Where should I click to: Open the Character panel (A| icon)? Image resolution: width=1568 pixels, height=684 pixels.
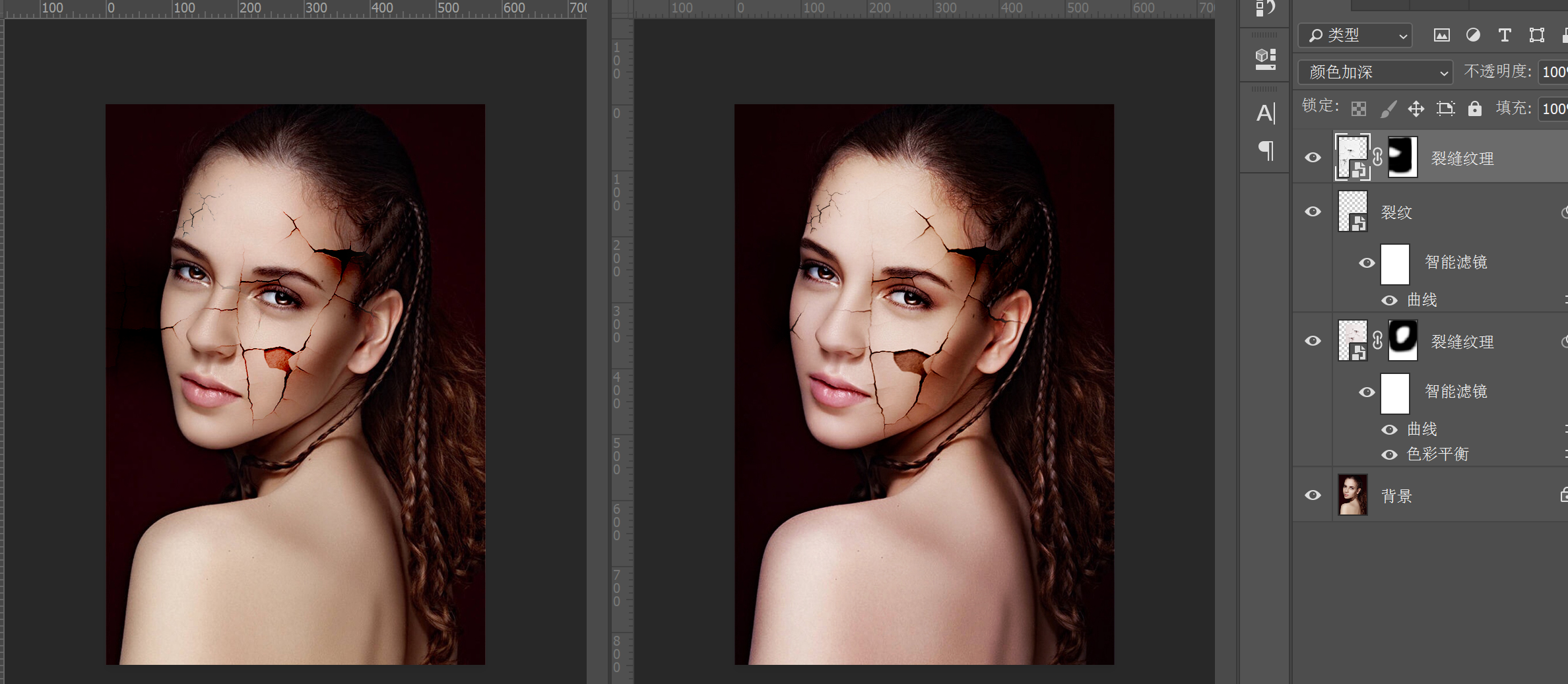[1265, 113]
